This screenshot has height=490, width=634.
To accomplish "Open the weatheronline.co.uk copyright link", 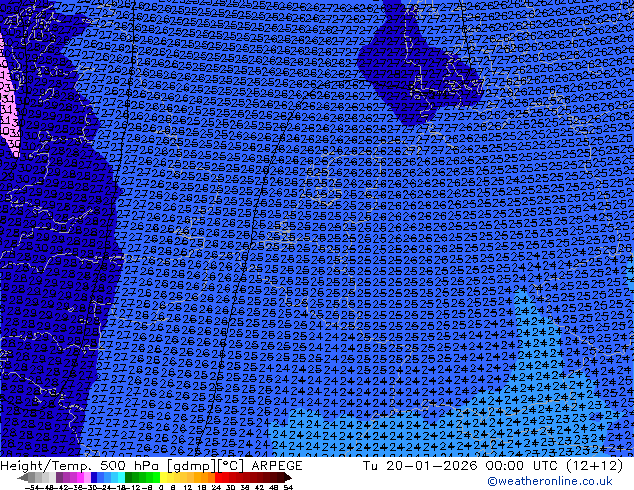I will [549, 481].
